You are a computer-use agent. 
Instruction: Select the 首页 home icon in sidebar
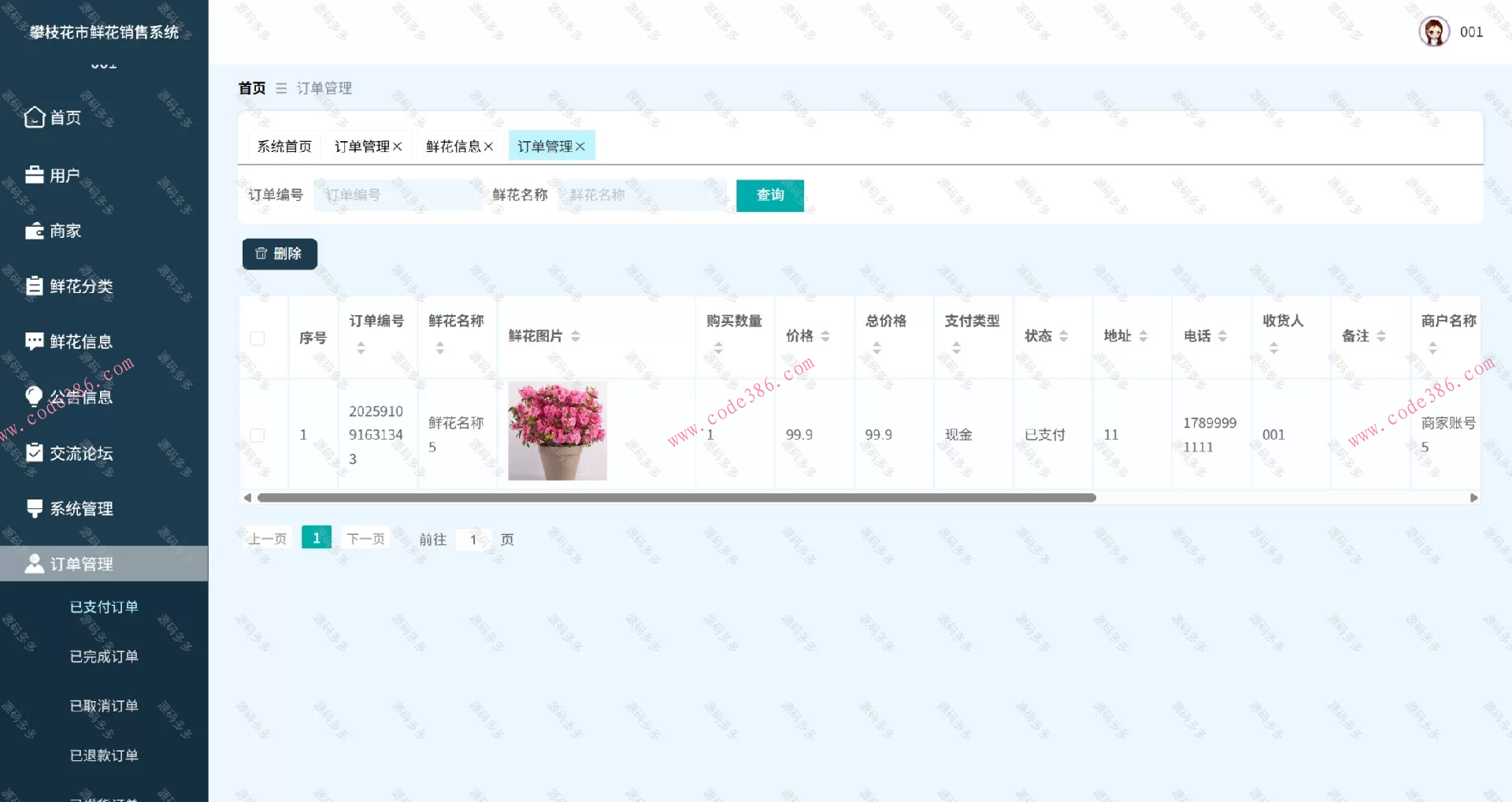35,117
